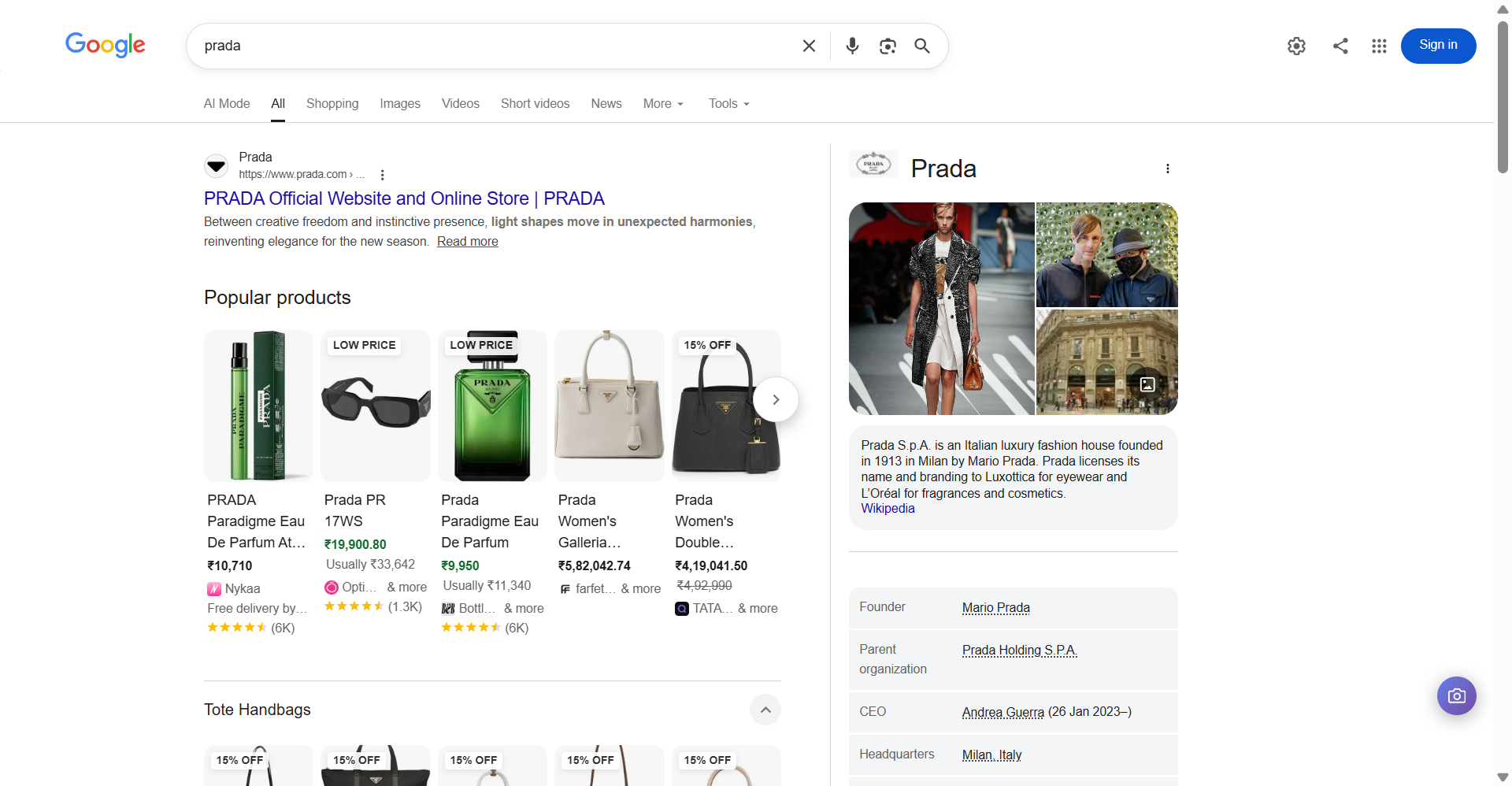Click the purple floating screenshot camera button
This screenshot has width=1512, height=786.
tap(1457, 695)
